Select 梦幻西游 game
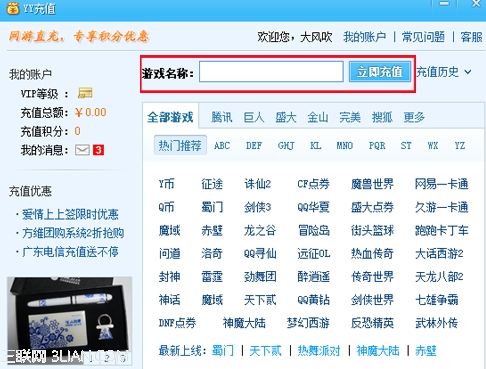486x369 pixels. click(308, 323)
